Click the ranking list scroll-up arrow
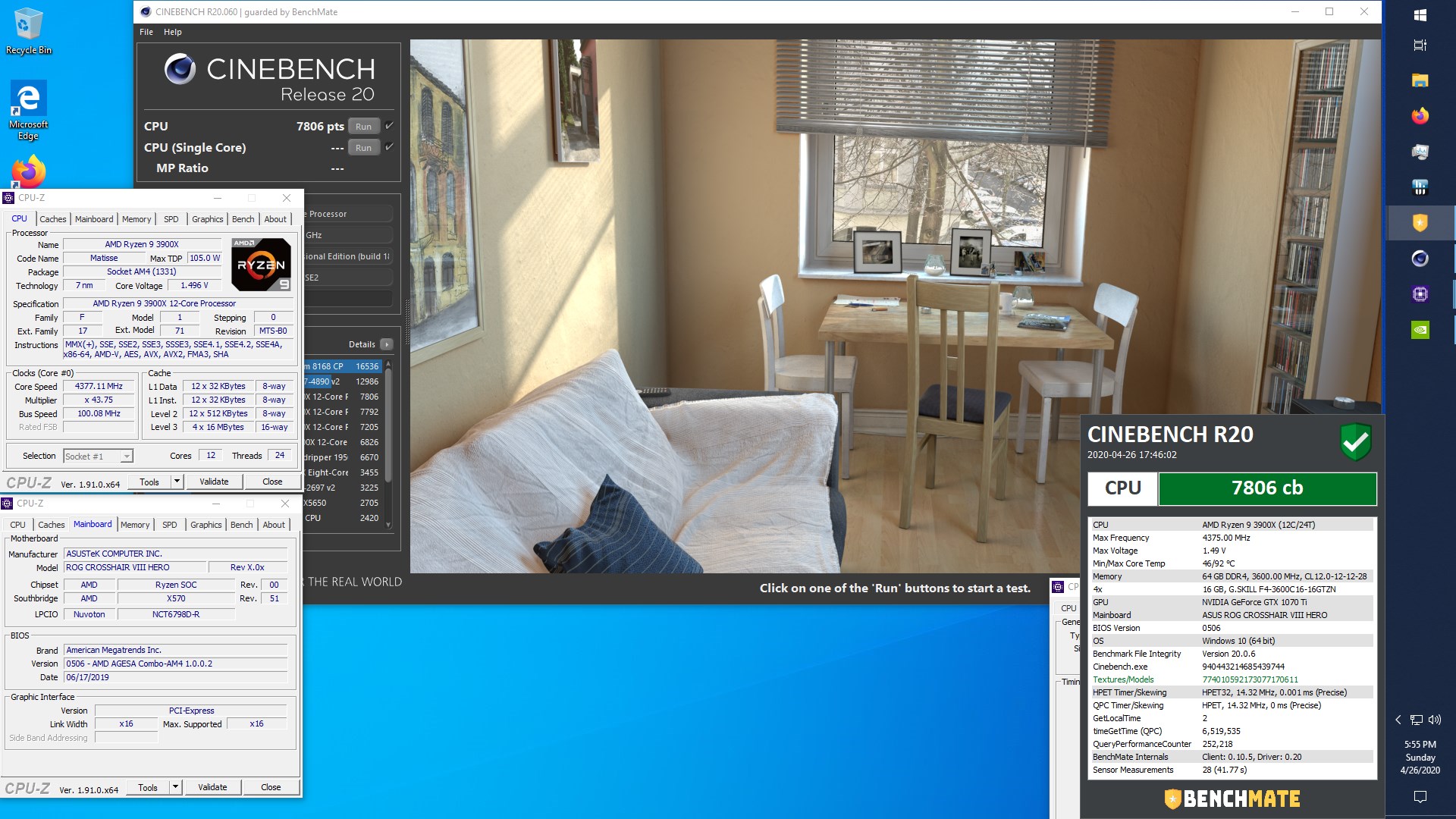 [x=388, y=364]
